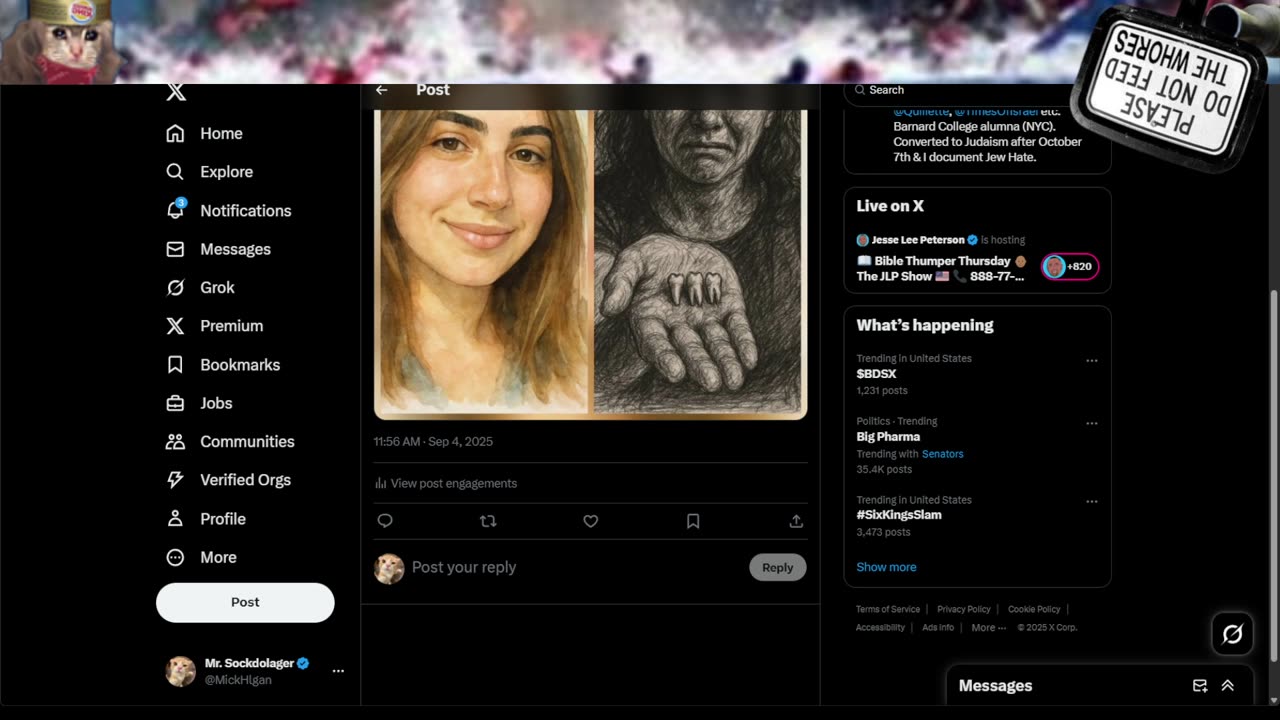Click the Verified Orgs lightning icon
This screenshot has width=1280, height=720.
coord(175,480)
